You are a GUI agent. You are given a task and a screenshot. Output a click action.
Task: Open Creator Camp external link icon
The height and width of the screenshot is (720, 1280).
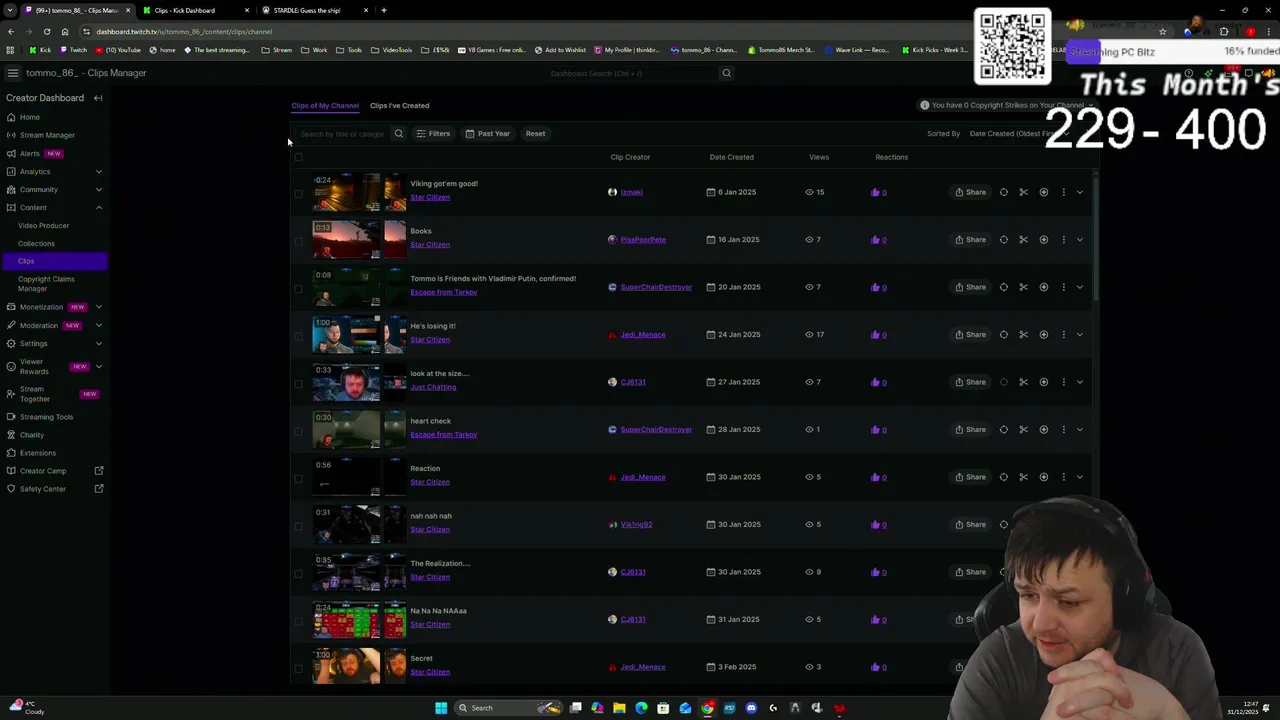click(99, 471)
